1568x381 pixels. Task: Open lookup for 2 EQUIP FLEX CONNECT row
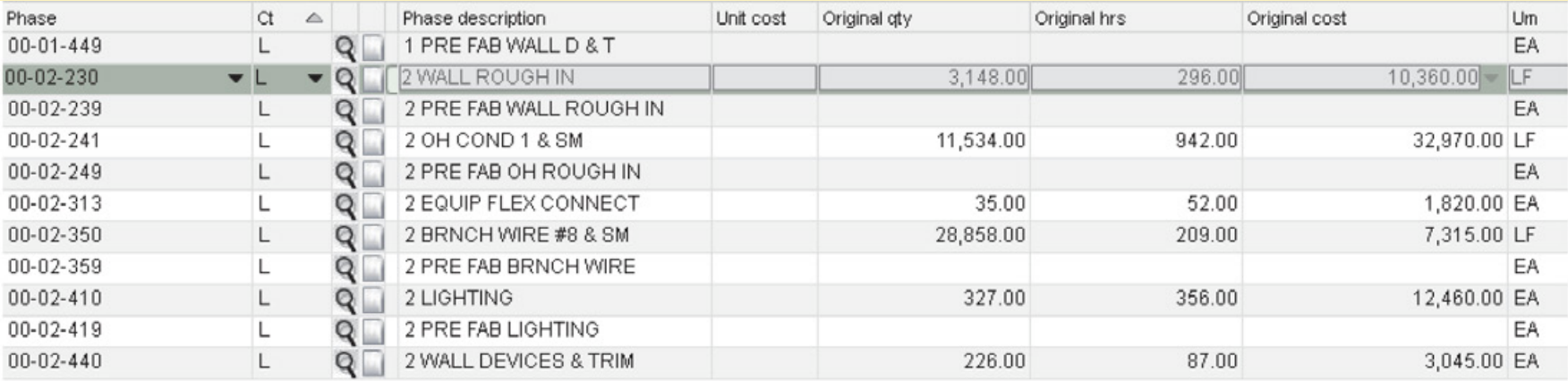click(x=345, y=205)
